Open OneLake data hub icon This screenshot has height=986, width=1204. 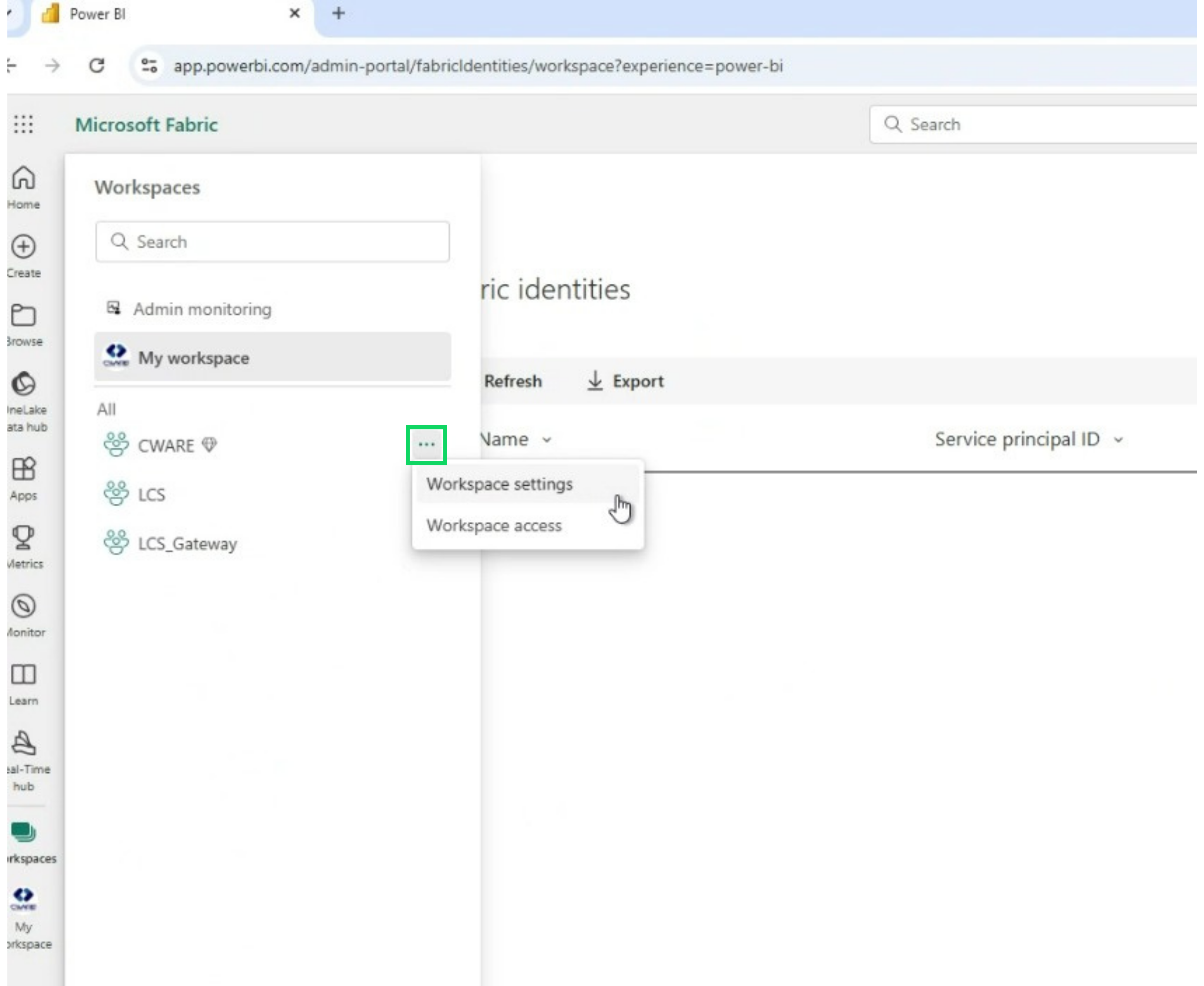(23, 384)
